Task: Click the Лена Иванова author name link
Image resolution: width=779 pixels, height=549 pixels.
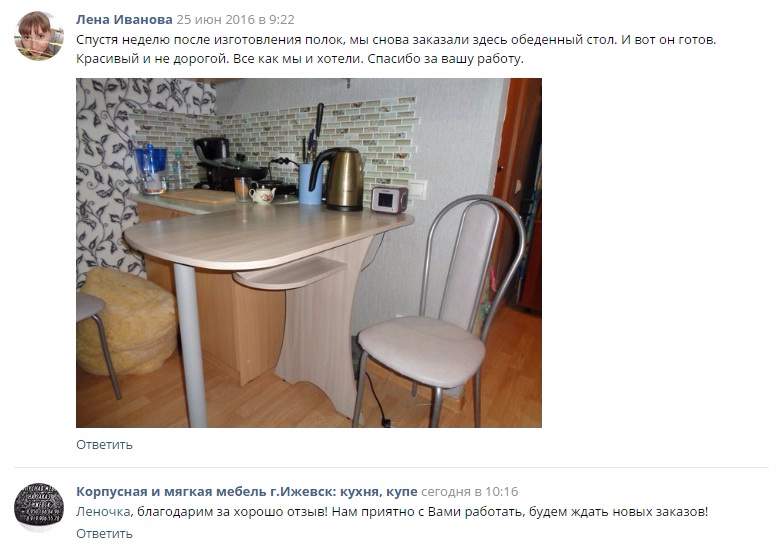Action: click(124, 19)
